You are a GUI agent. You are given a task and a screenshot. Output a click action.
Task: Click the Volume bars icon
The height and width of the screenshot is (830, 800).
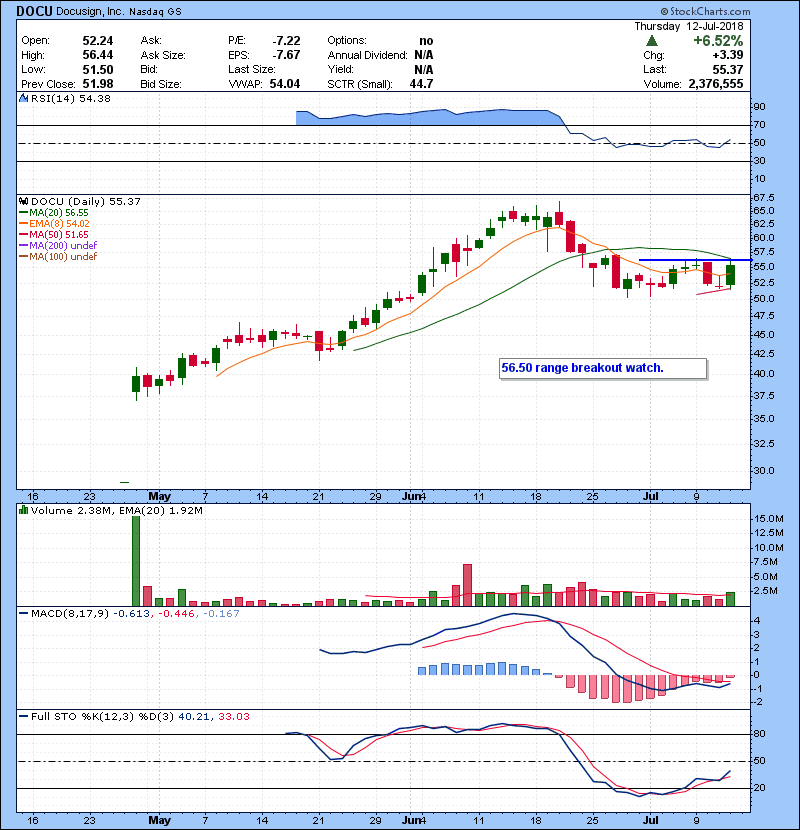point(23,510)
